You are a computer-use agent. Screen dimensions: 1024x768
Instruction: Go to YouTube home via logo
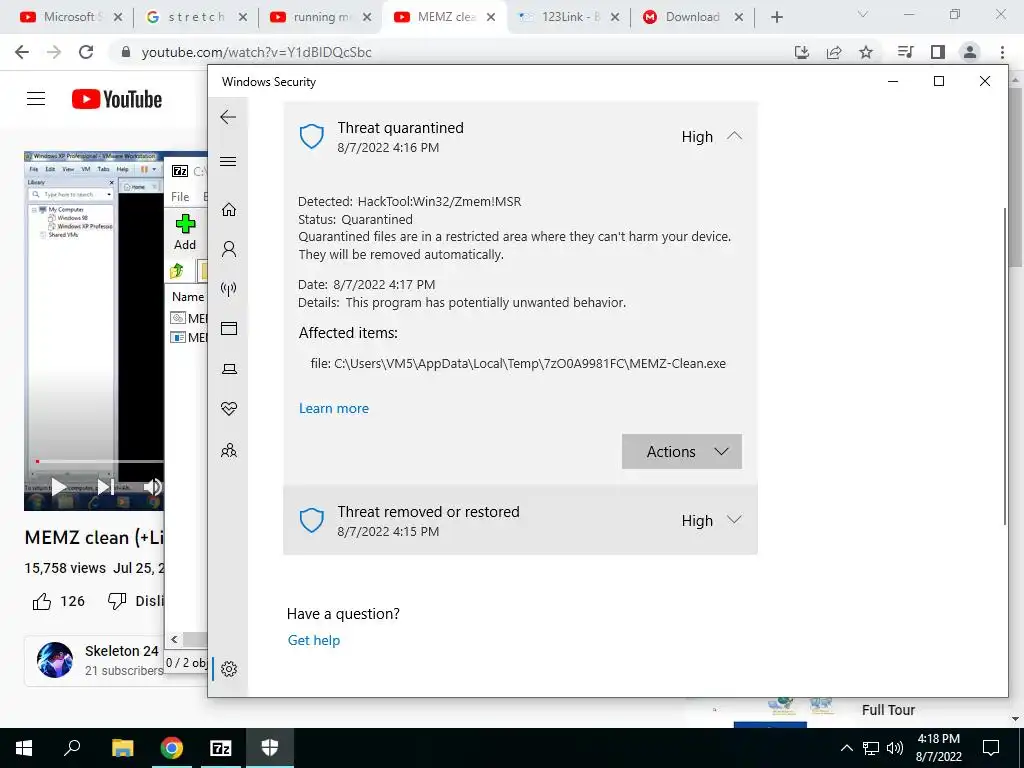(117, 99)
